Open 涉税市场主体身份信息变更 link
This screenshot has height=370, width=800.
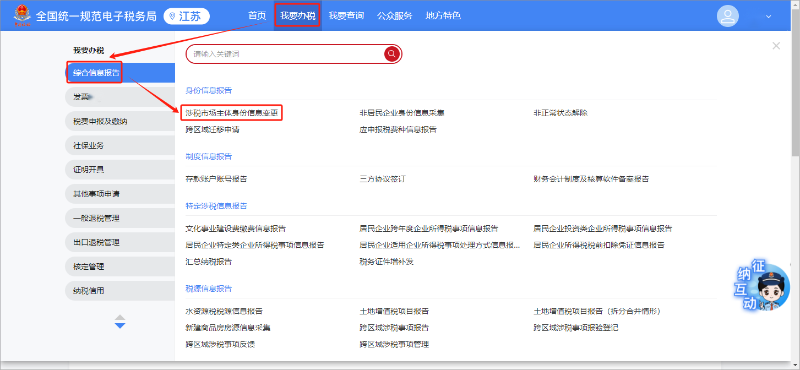231,113
